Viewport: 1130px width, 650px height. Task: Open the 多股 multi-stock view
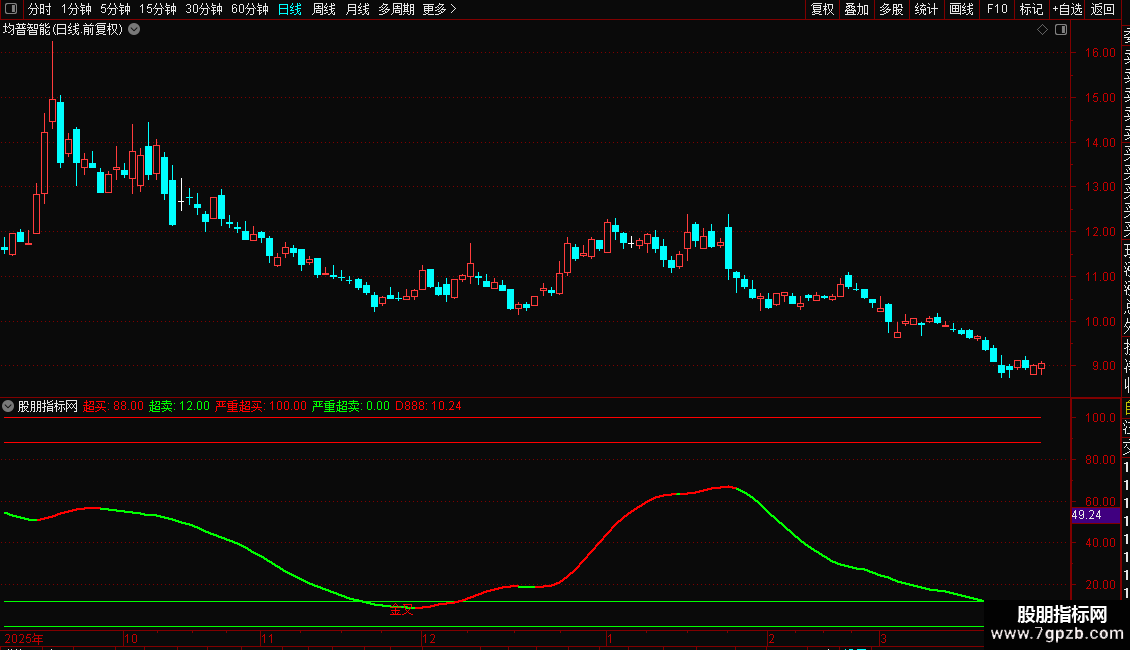click(x=891, y=9)
